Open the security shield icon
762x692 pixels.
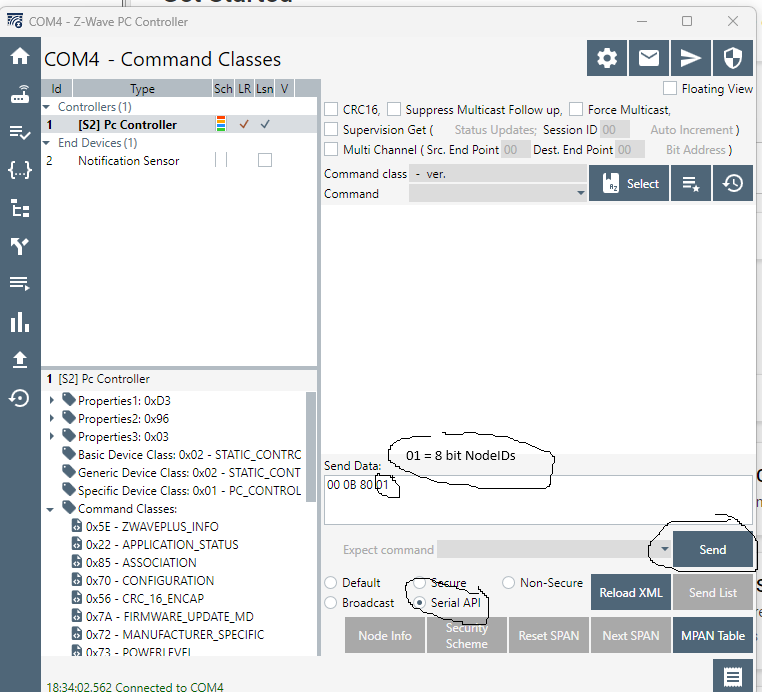tap(733, 59)
